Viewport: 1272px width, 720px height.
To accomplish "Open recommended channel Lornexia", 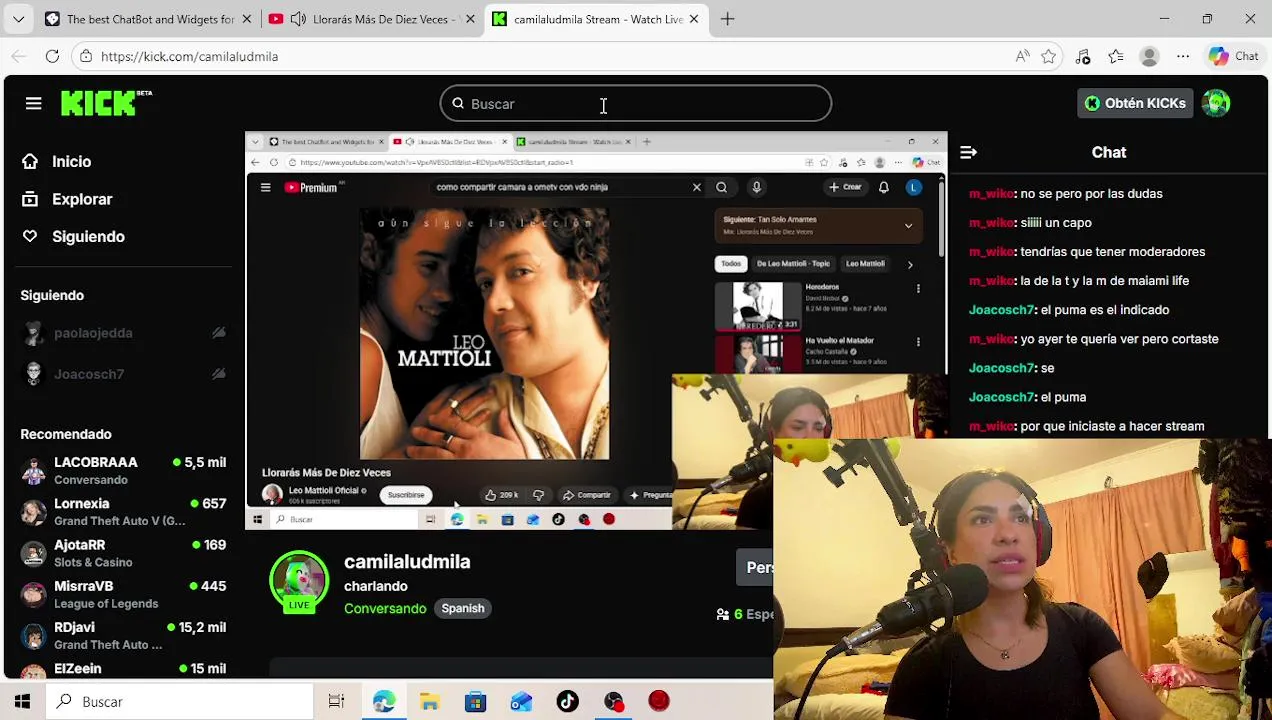I will pos(124,512).
